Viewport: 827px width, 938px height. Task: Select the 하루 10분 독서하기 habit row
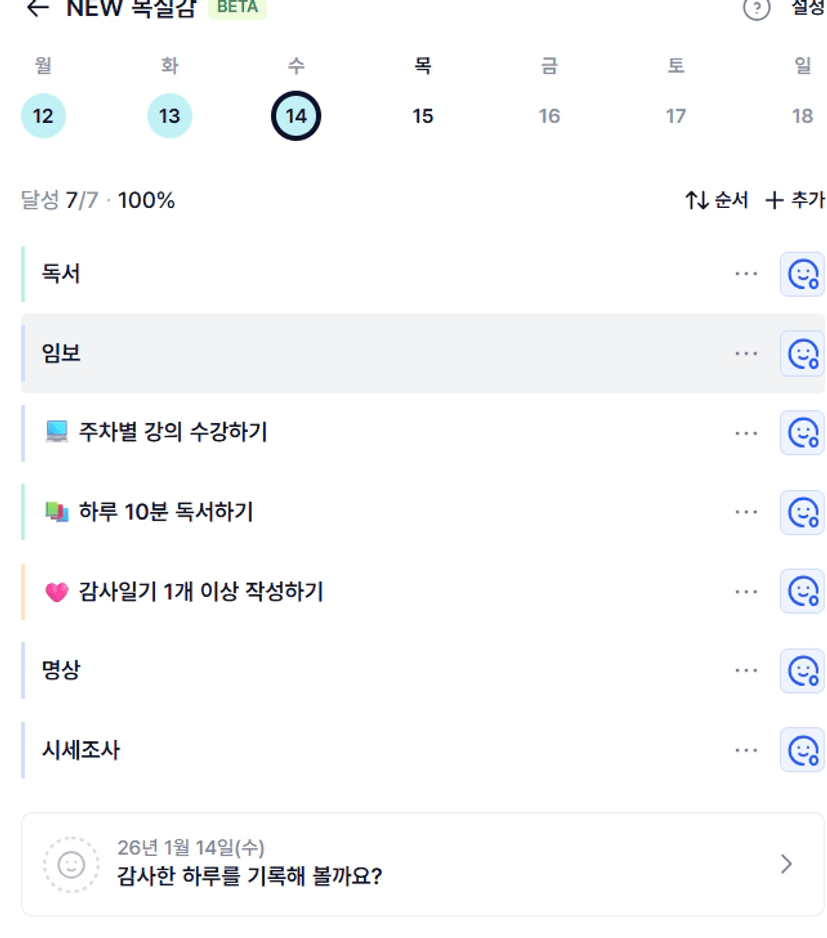tap(300, 512)
